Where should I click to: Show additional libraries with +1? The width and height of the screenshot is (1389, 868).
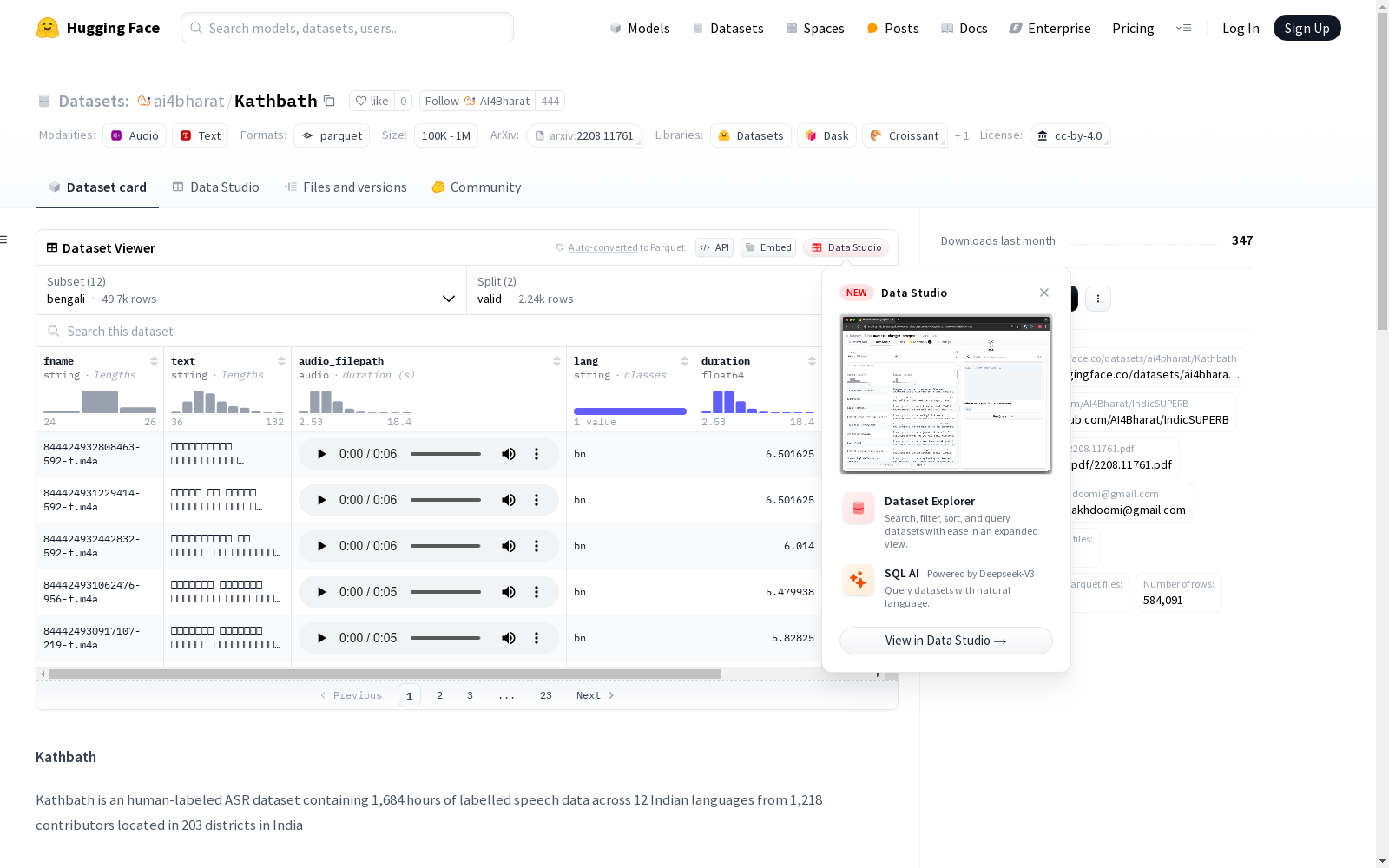point(962,135)
